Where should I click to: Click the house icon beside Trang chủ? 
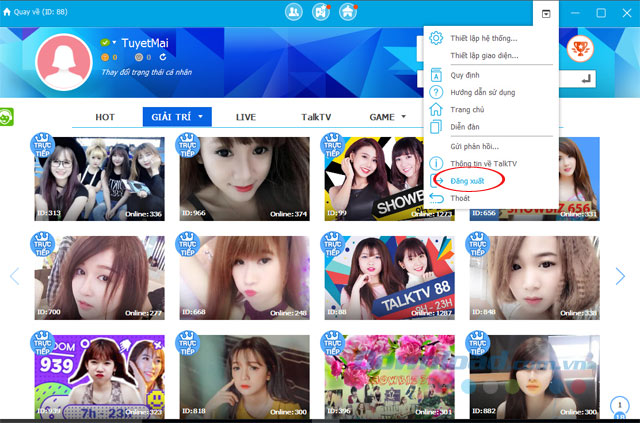click(x=436, y=109)
